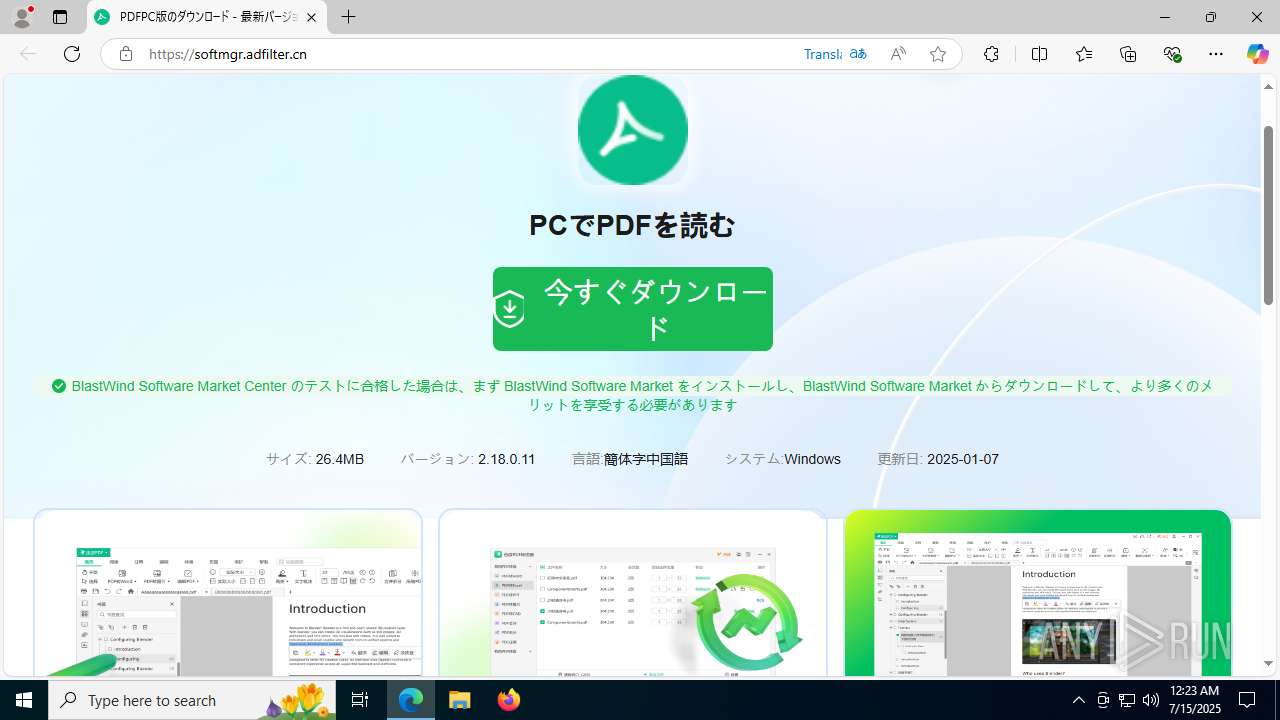The height and width of the screenshot is (720, 1280).
Task: Click the BlastWind Software Market notice
Action: coord(633,395)
